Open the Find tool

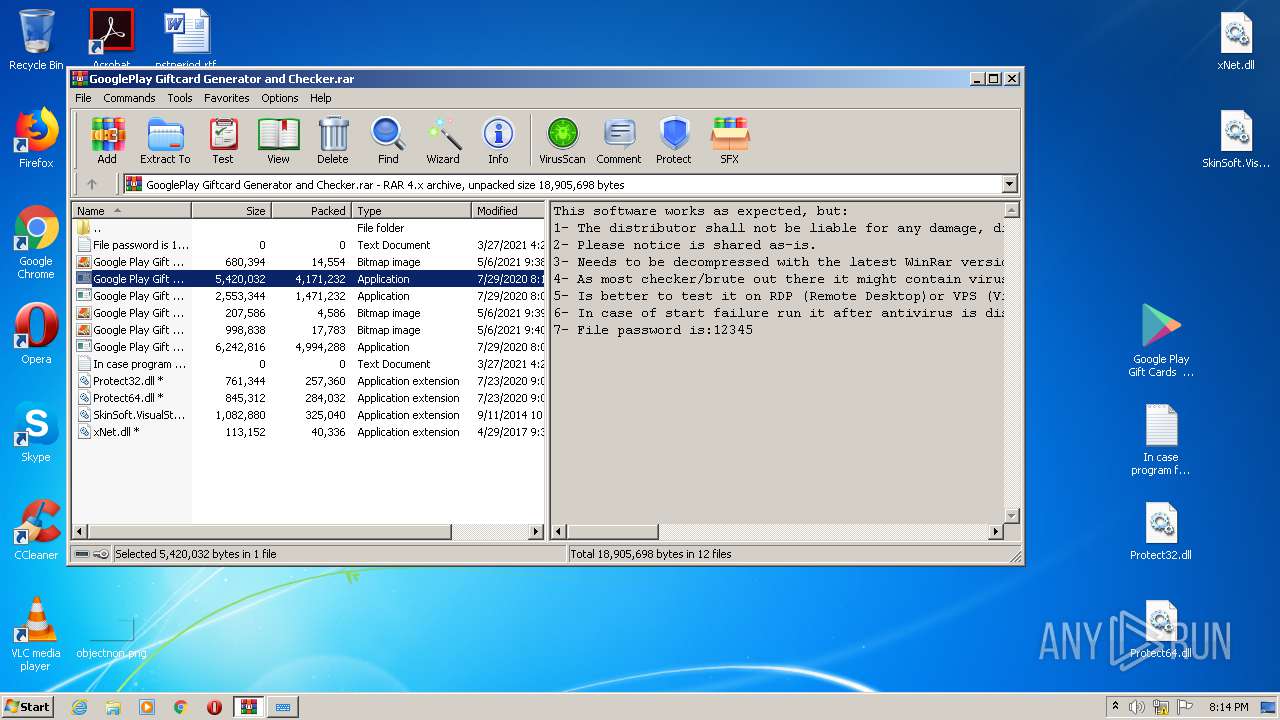(388, 140)
